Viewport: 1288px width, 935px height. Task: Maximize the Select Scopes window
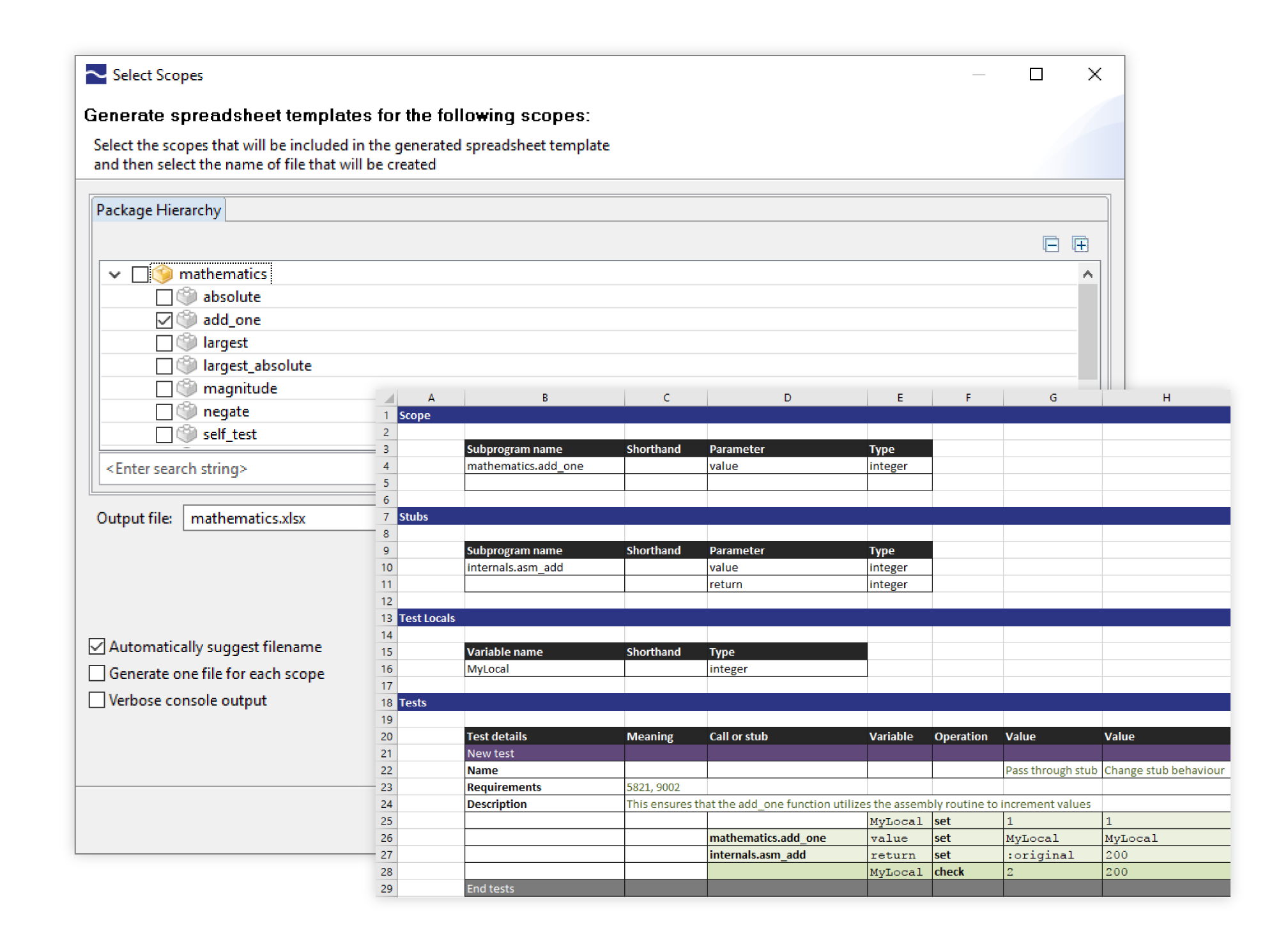(1036, 74)
